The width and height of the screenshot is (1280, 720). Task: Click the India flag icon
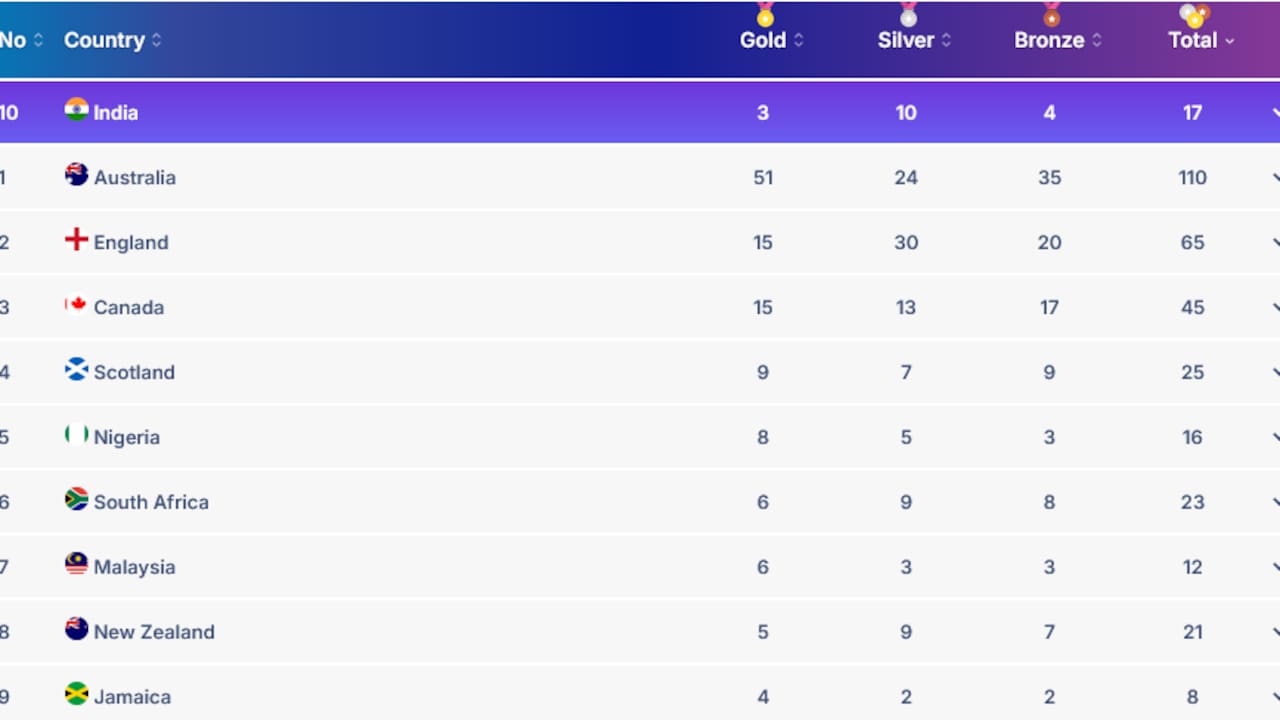point(76,109)
